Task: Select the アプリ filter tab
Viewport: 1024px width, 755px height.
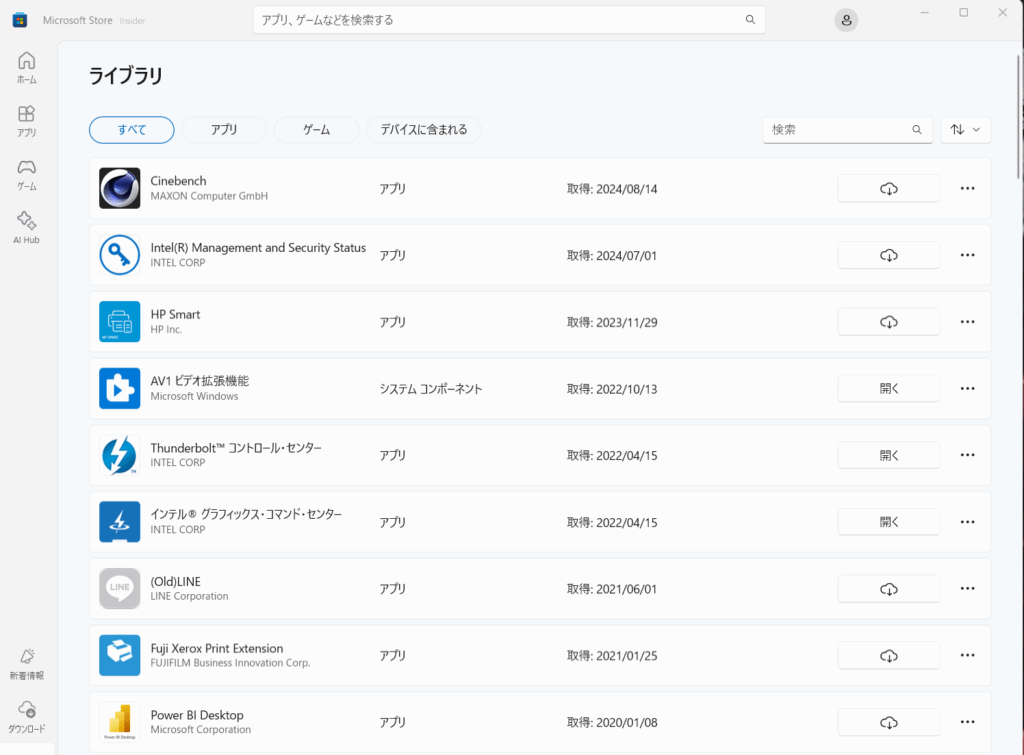Action: point(224,130)
